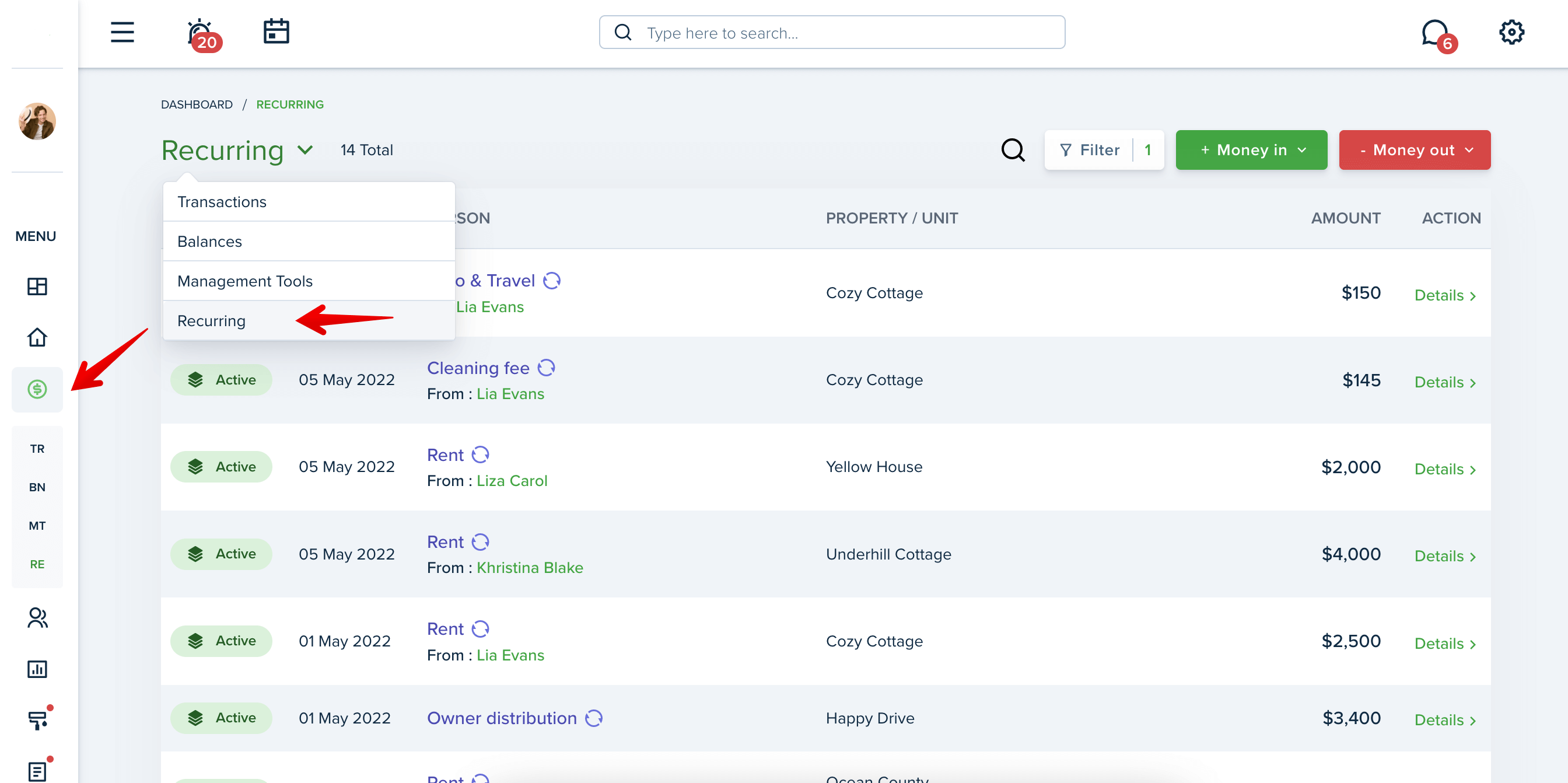Click recurring icon beside Liza Carol's Rent

click(481, 455)
